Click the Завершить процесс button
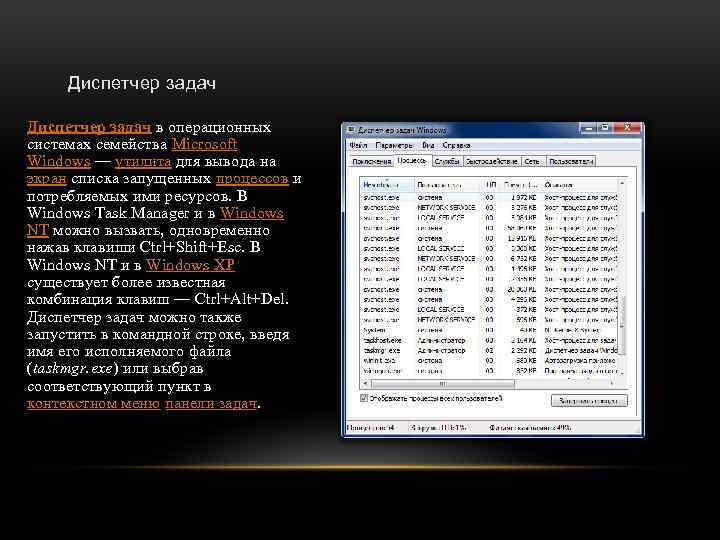The width and height of the screenshot is (720, 540). pyautogui.click(x=589, y=401)
